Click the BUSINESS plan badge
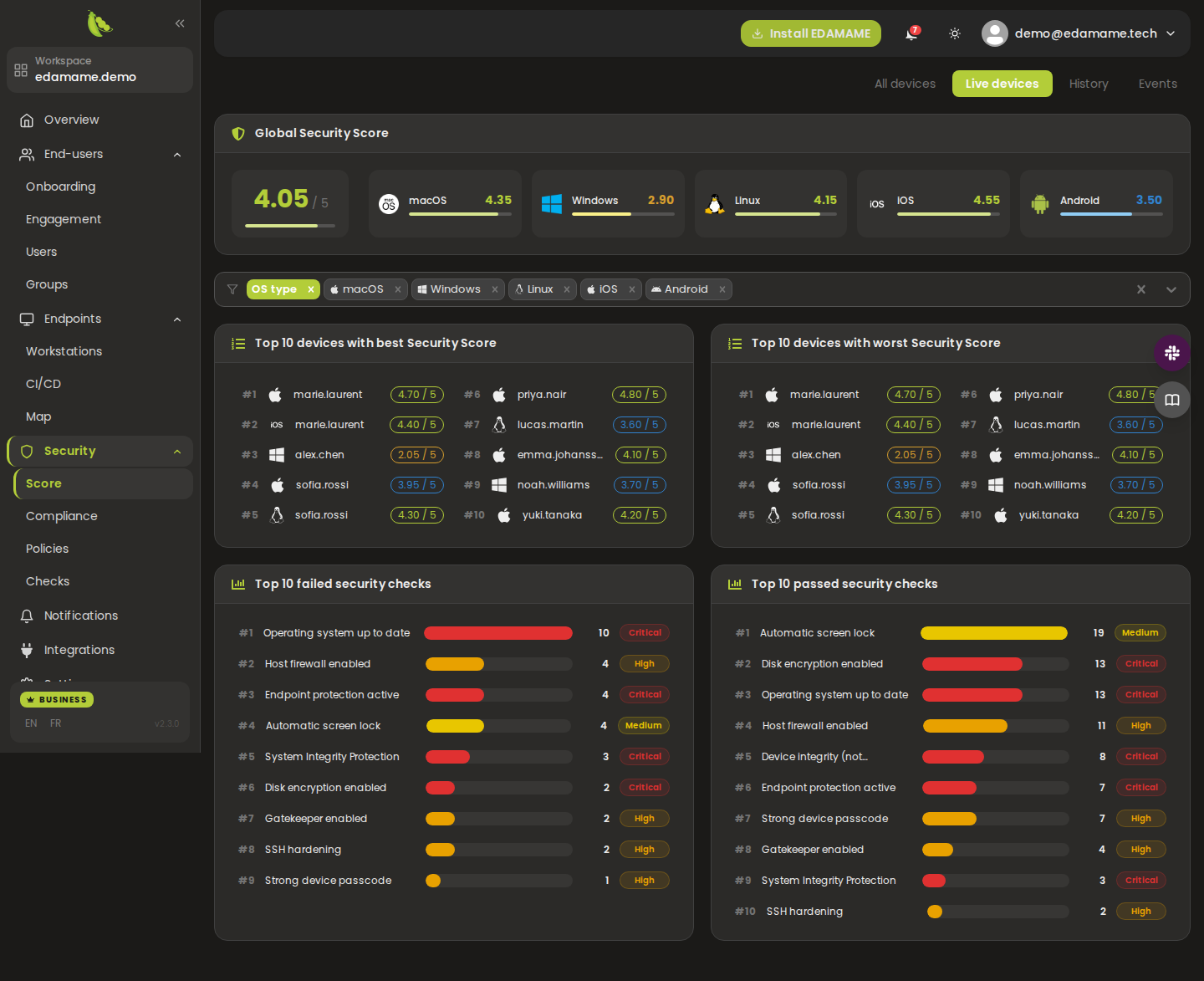 [57, 699]
